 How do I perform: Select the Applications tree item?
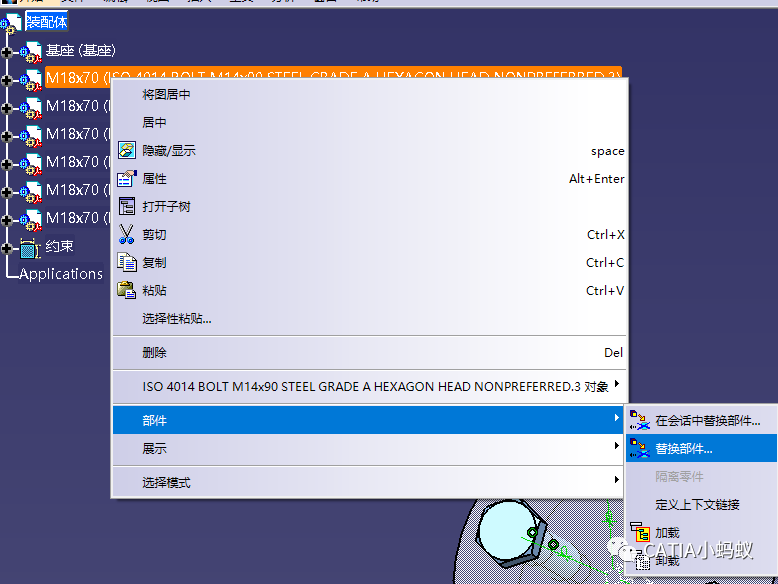(61, 274)
